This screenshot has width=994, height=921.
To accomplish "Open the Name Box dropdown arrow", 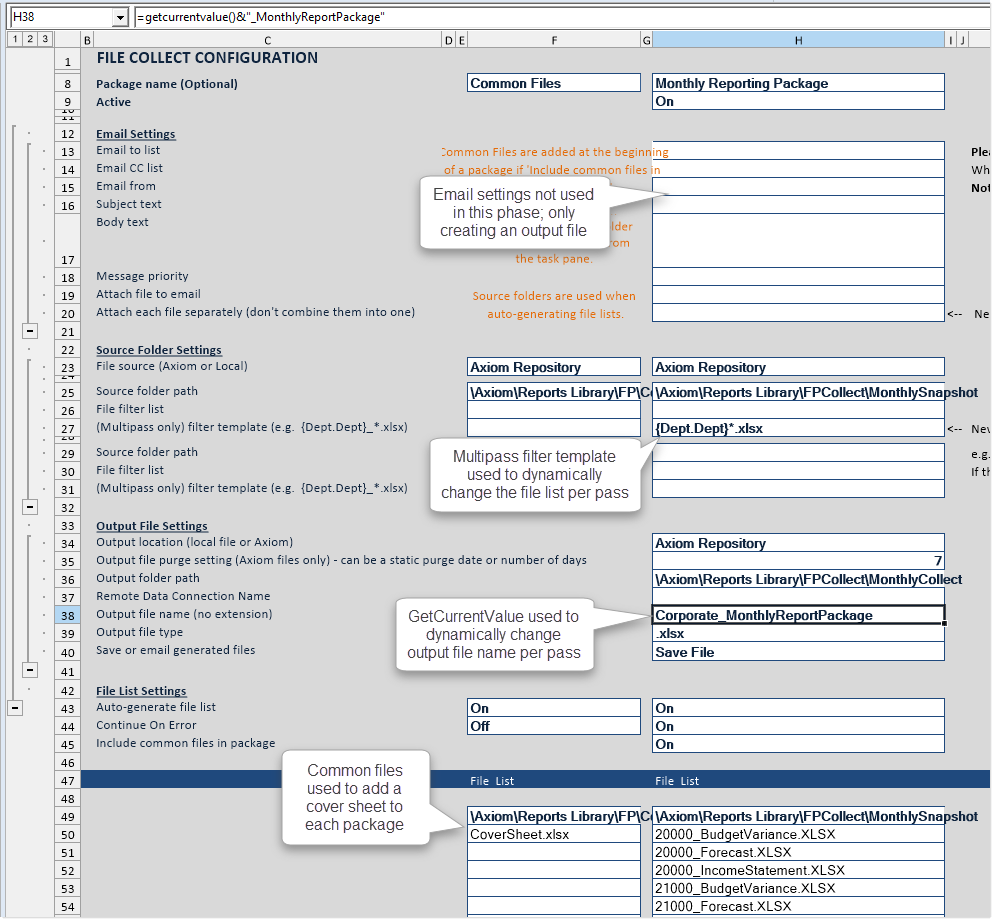I will tap(120, 18).
